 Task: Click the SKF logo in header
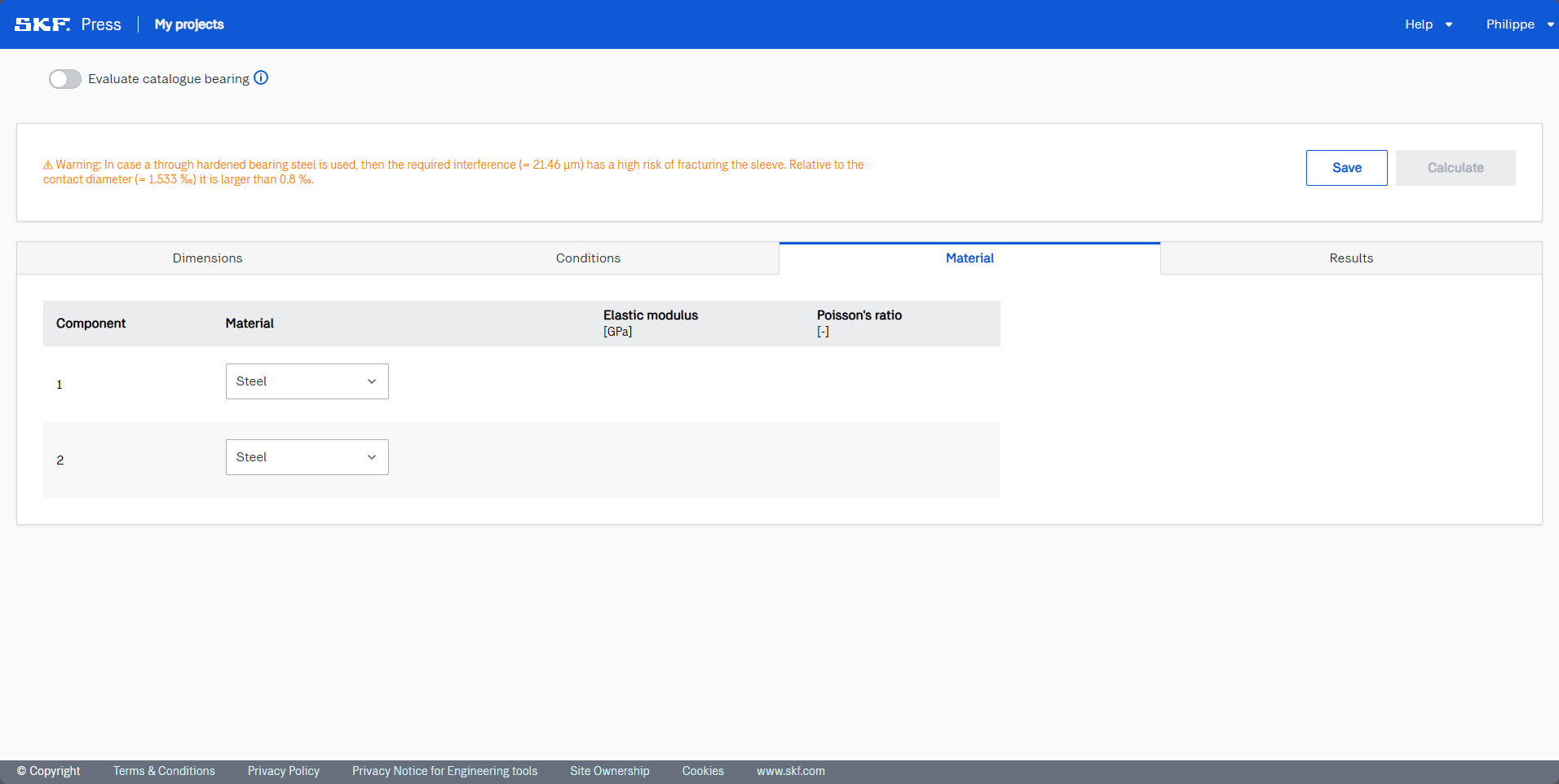point(42,24)
